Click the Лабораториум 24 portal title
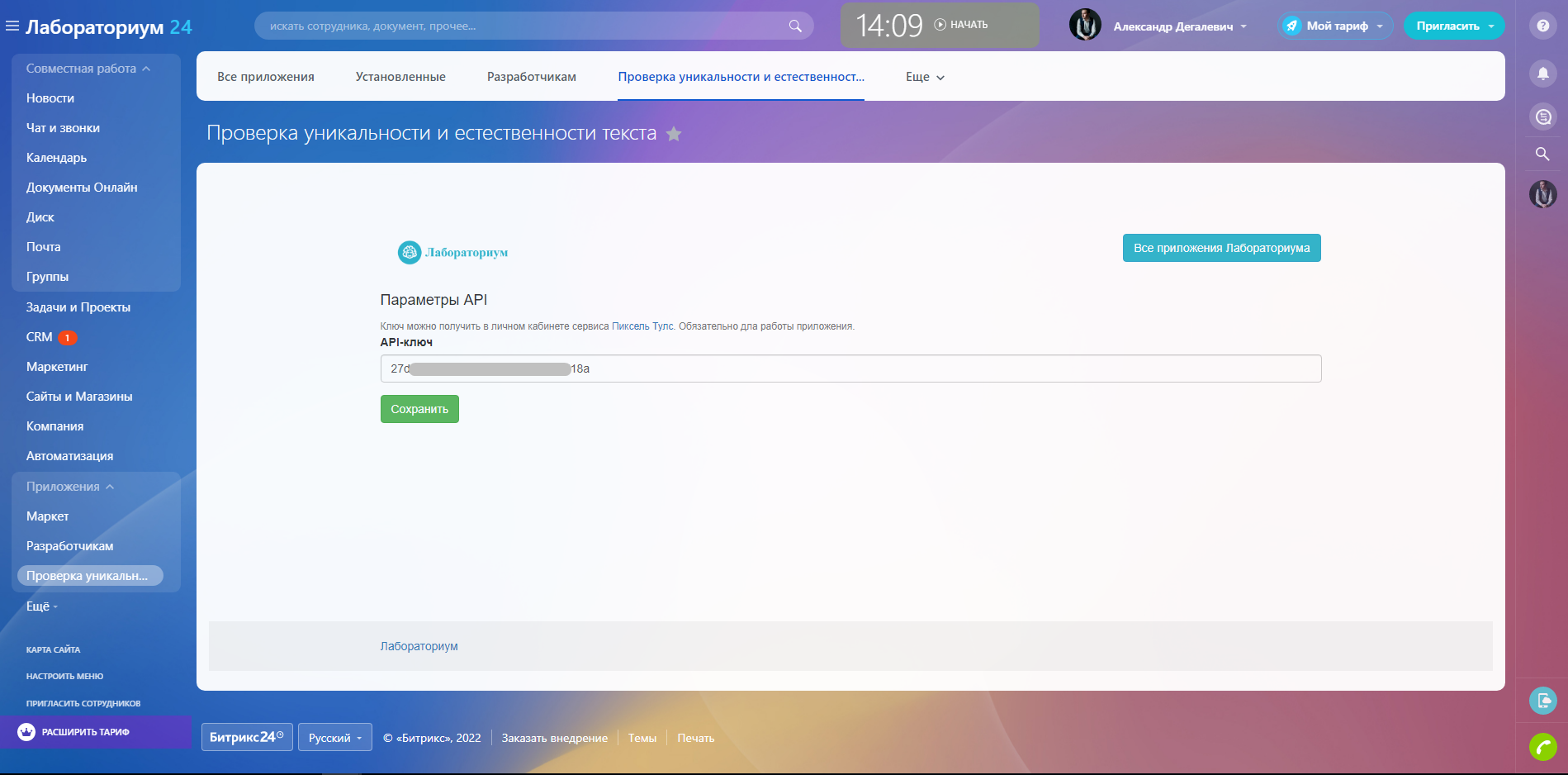Image resolution: width=1568 pixels, height=775 pixels. pos(109,27)
